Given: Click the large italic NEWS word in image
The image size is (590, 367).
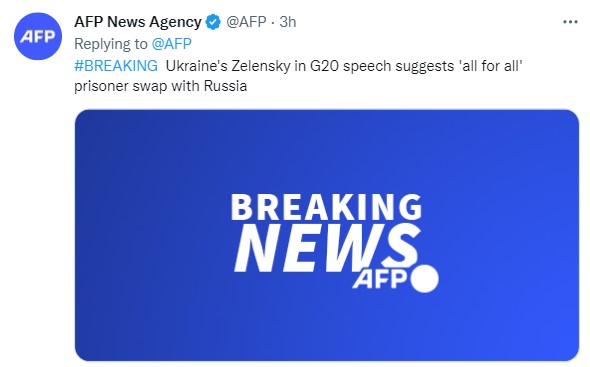Looking at the screenshot, I should [x=327, y=247].
